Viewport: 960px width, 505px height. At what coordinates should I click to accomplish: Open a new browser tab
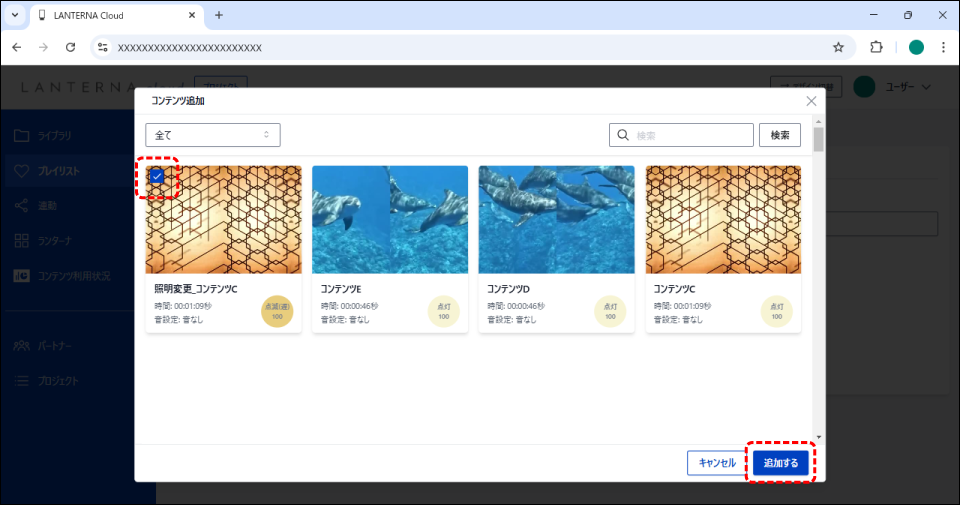tap(219, 15)
